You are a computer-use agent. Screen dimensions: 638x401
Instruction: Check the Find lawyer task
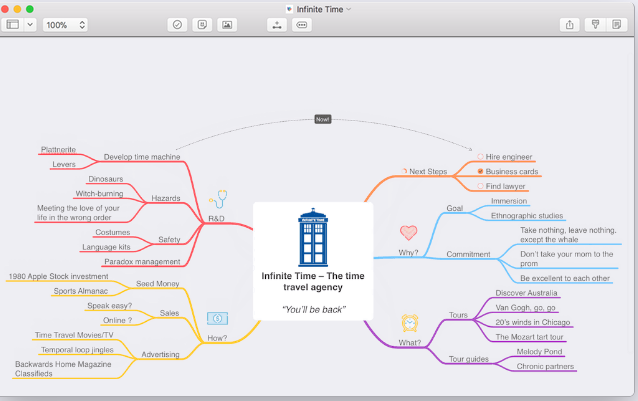(x=480, y=186)
